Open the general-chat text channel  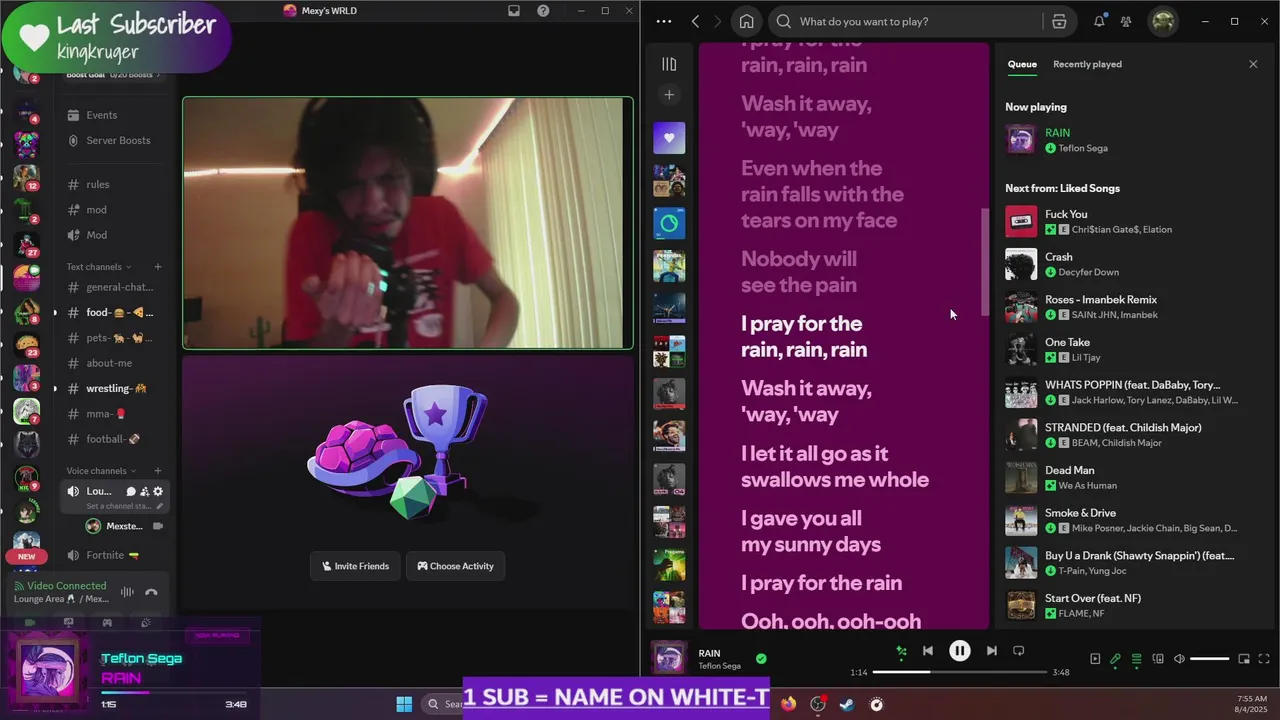116,287
